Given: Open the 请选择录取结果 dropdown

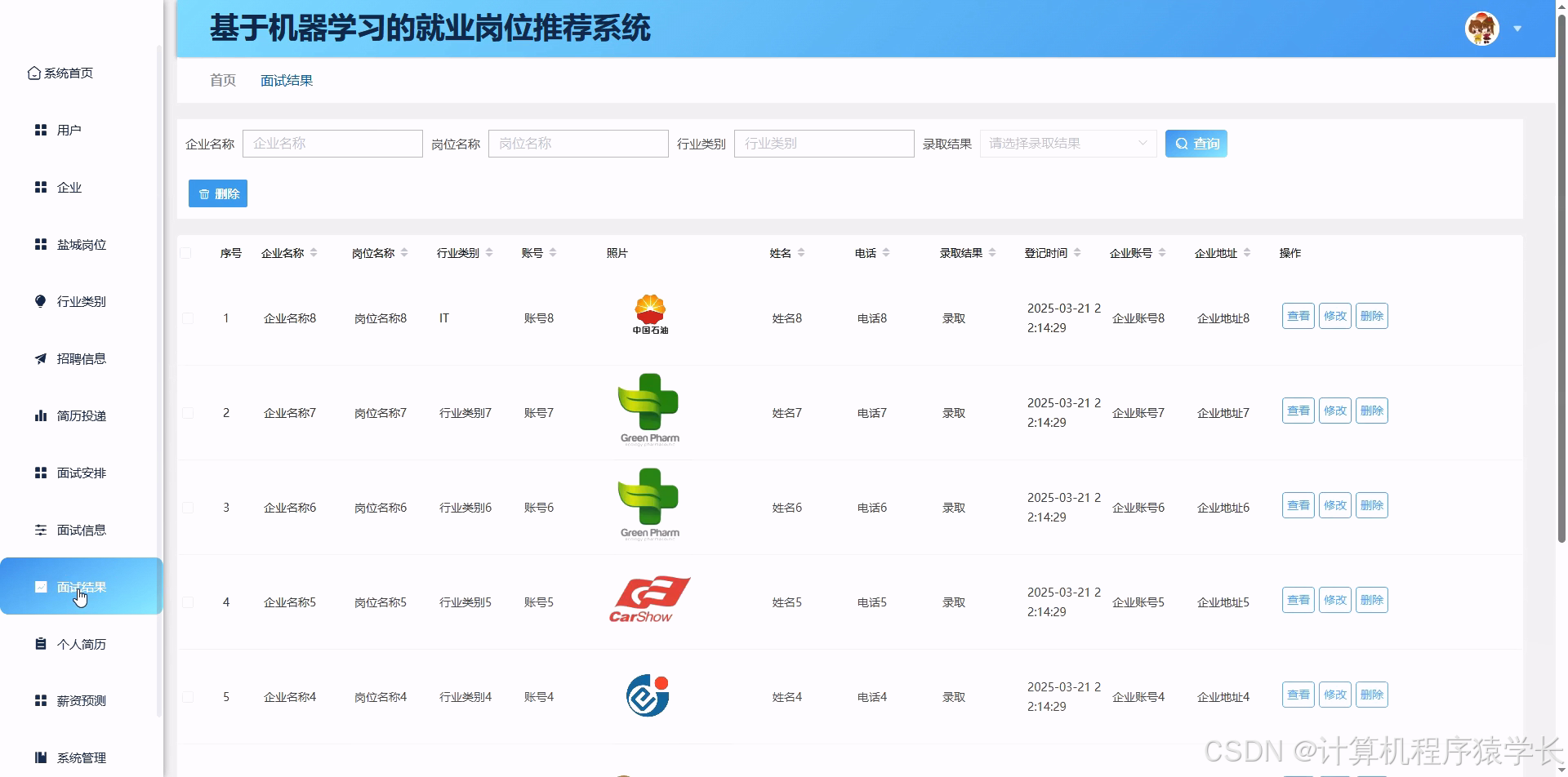Looking at the screenshot, I should 1067,143.
